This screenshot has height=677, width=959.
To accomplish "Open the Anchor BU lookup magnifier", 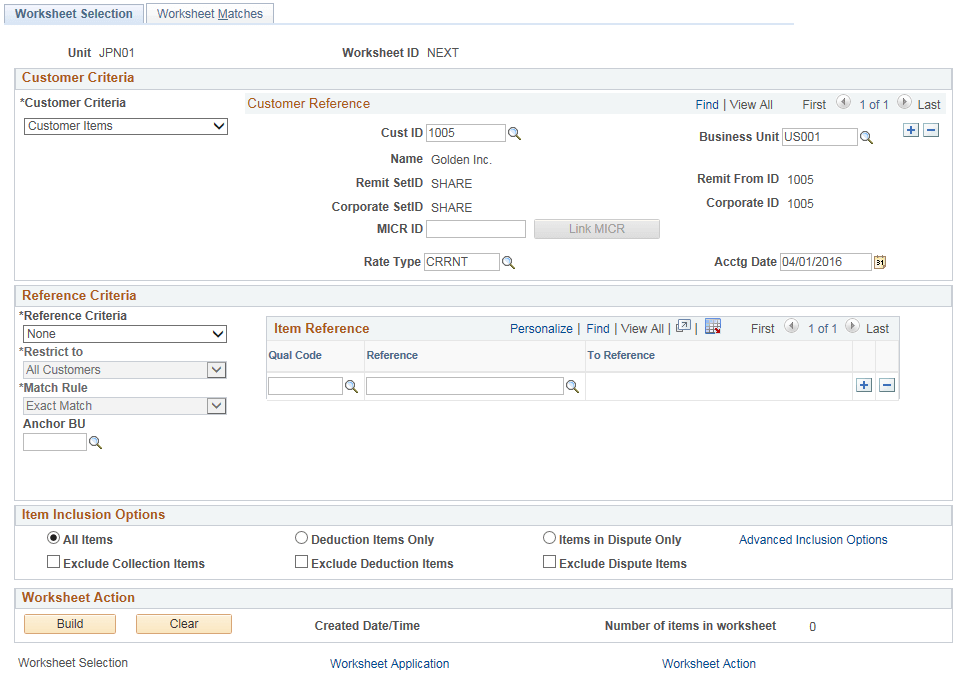I will [x=95, y=441].
